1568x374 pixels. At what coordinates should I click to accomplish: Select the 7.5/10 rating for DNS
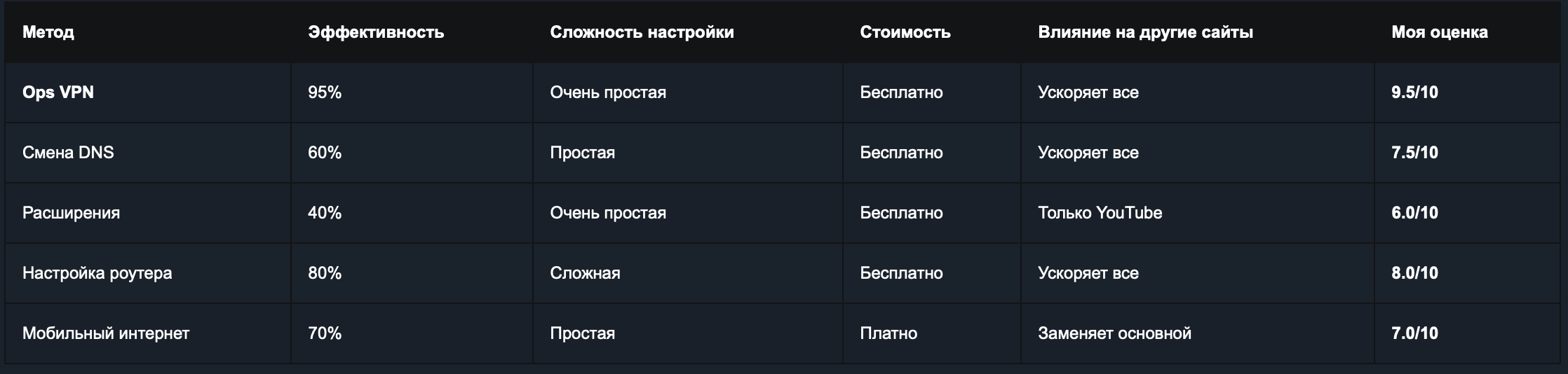tap(1414, 153)
